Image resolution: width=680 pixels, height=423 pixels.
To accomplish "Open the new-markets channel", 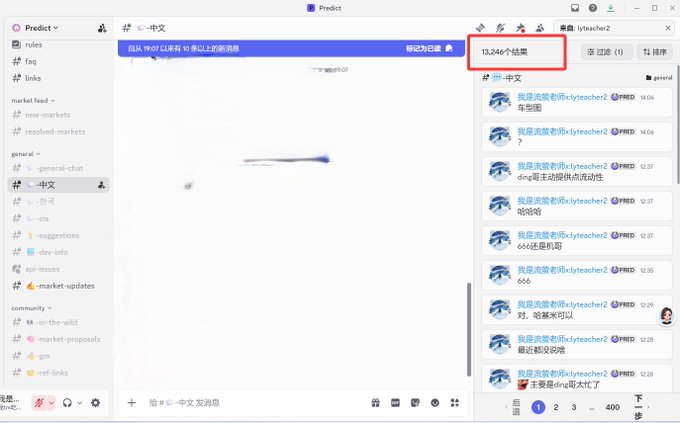I will 59,115.
